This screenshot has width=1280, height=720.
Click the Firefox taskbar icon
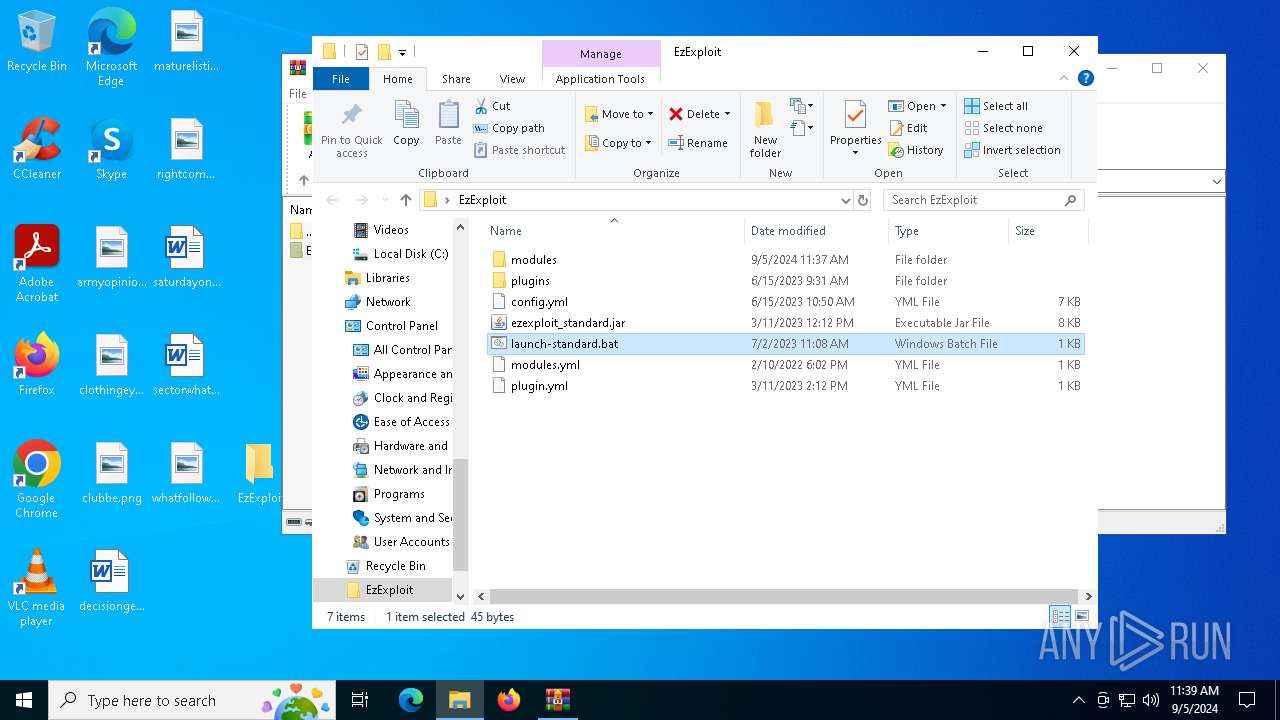click(x=509, y=700)
